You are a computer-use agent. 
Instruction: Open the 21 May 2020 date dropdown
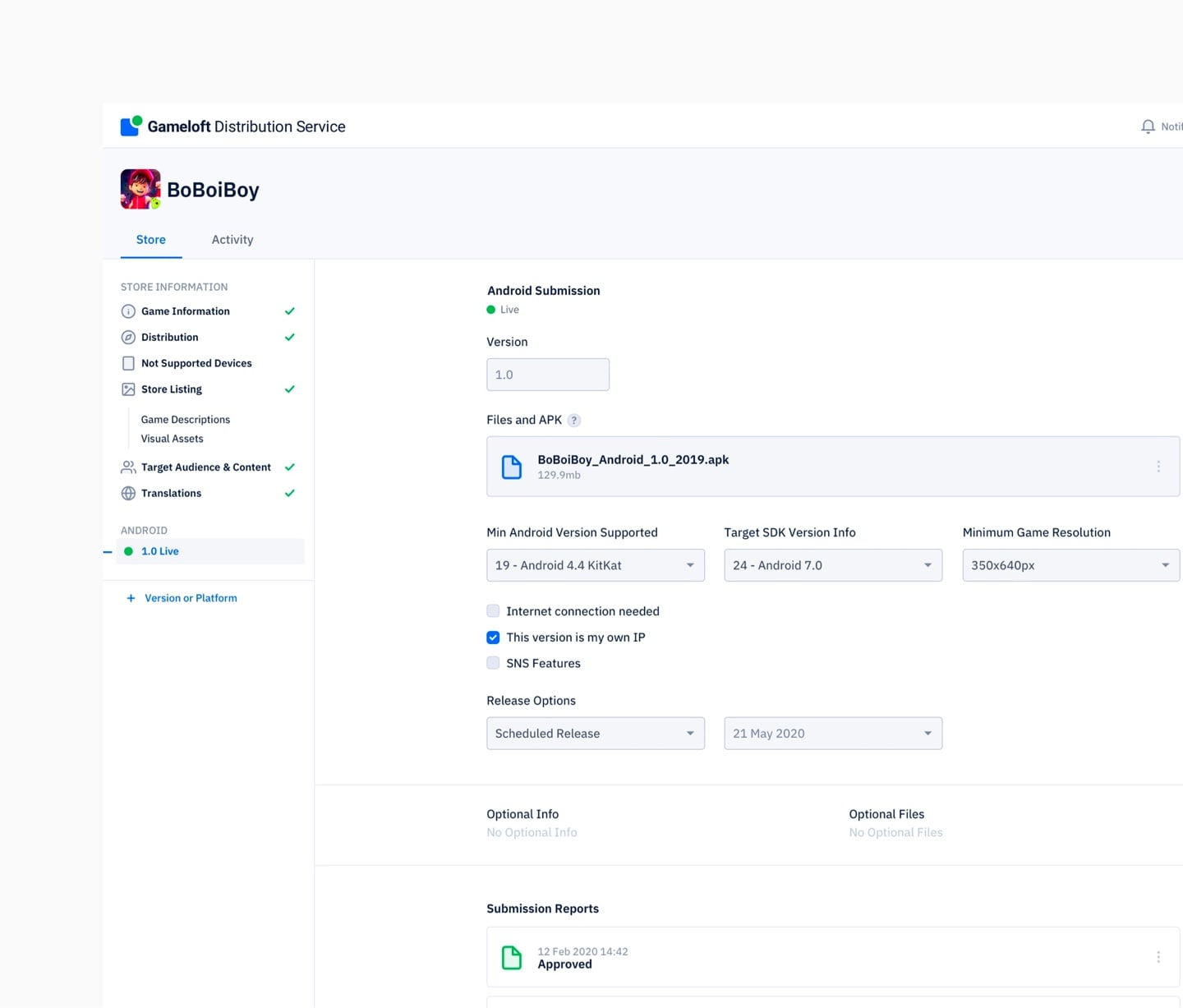pos(833,734)
